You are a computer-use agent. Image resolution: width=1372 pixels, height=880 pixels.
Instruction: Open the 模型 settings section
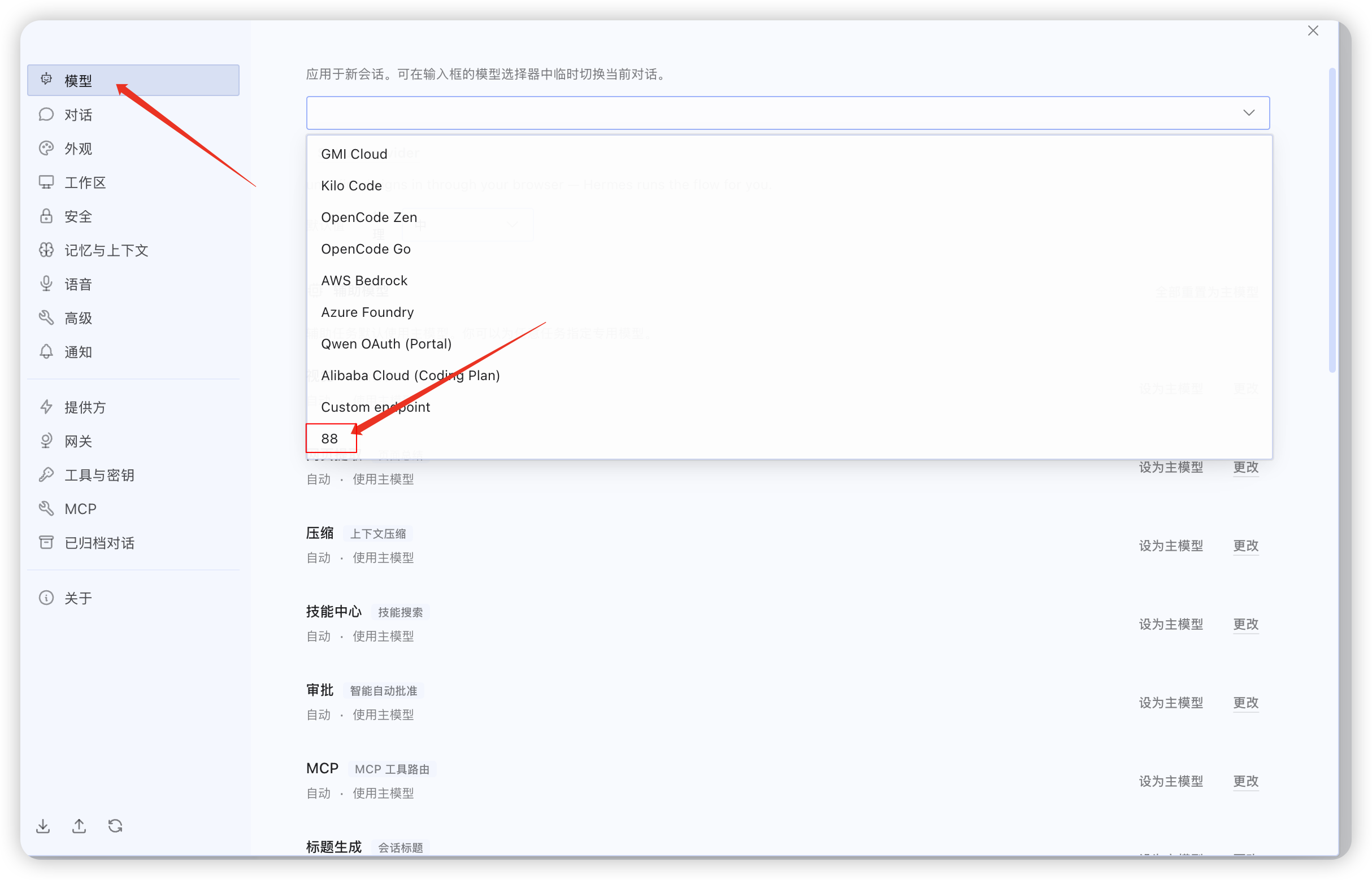(133, 81)
